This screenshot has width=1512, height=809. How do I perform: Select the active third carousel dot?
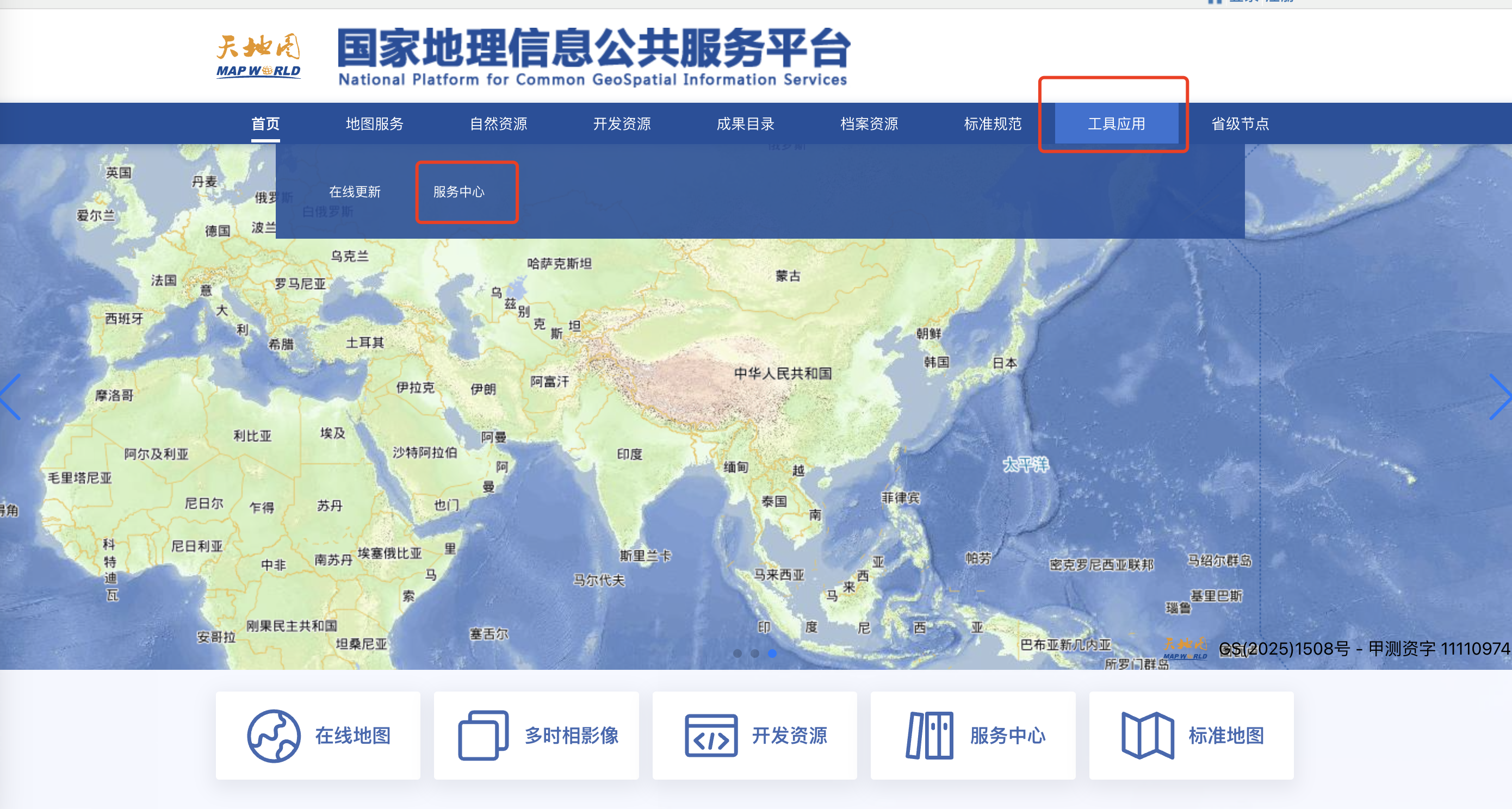click(x=772, y=653)
